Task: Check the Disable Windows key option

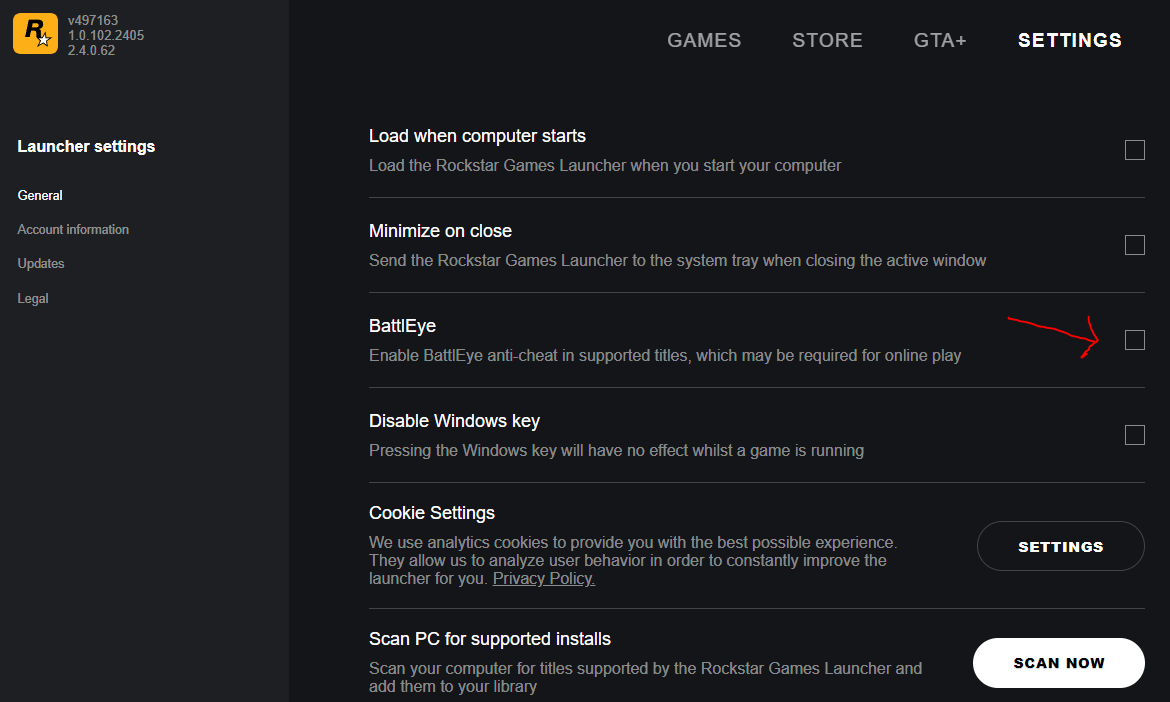Action: (x=1134, y=435)
